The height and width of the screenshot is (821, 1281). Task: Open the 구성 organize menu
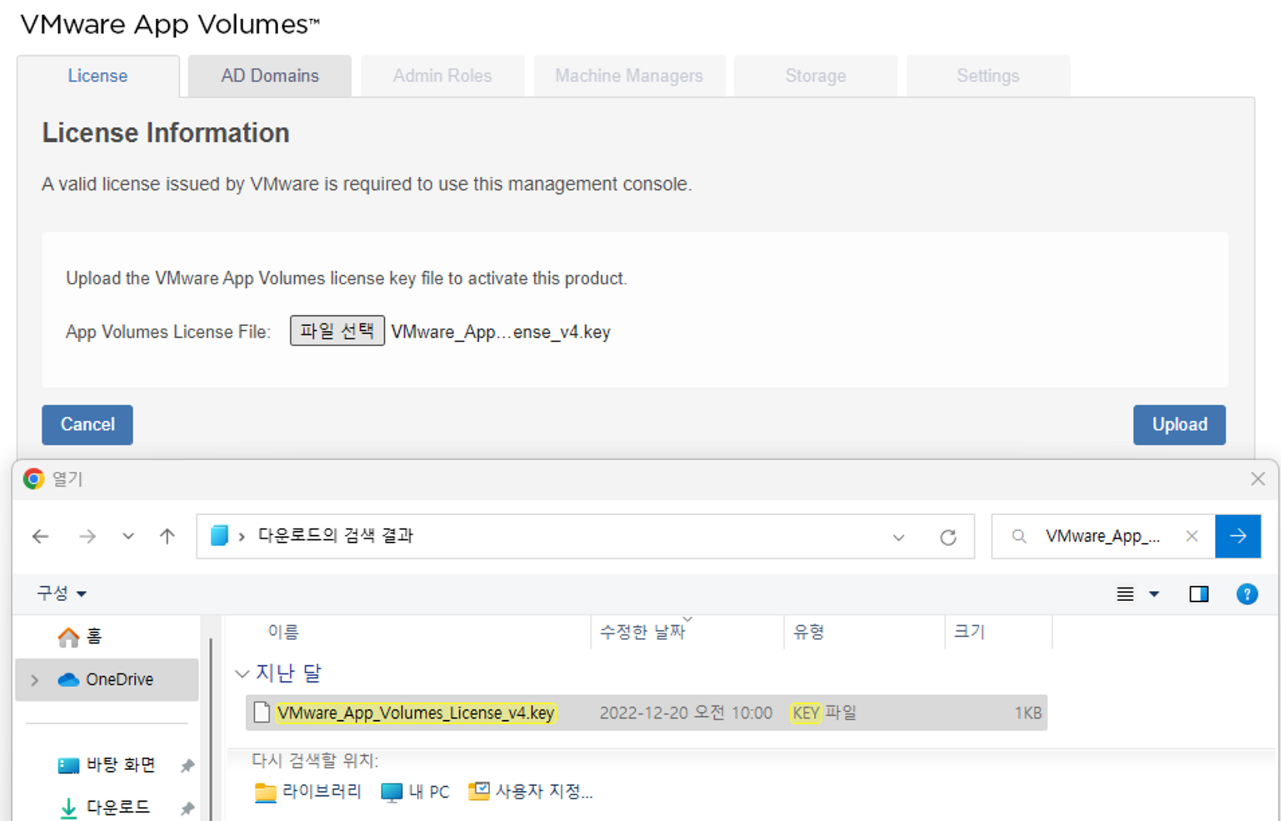pyautogui.click(x=62, y=593)
